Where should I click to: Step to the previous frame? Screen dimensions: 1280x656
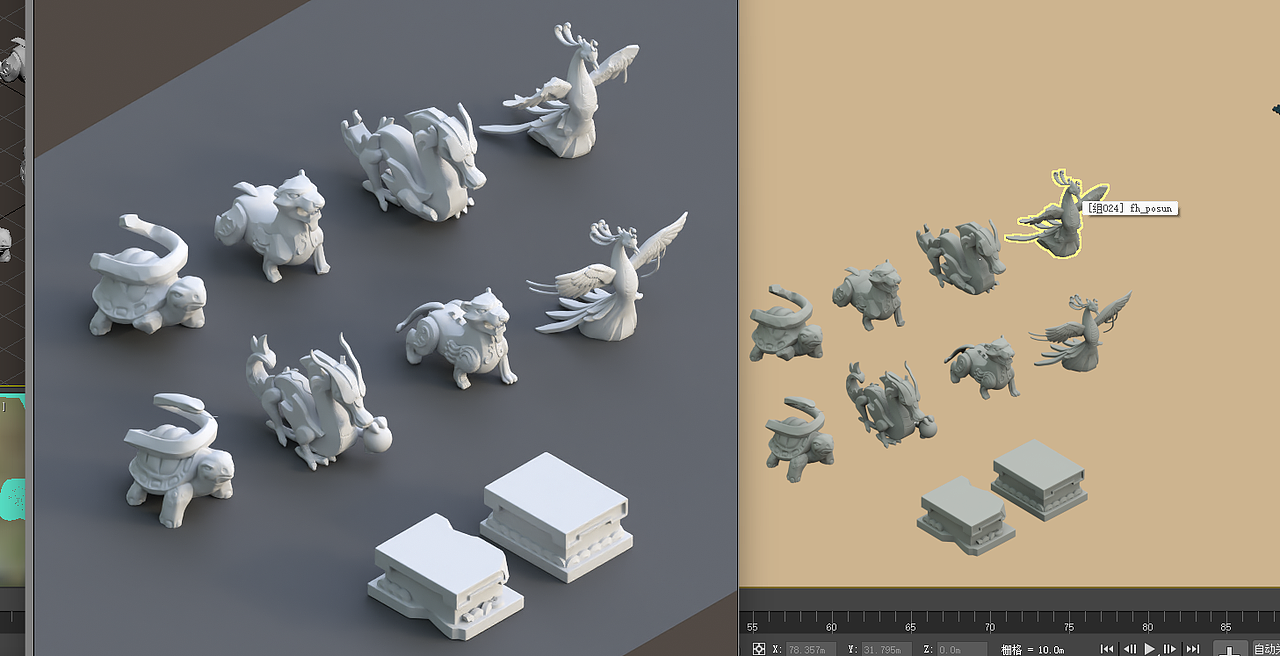[1130, 649]
